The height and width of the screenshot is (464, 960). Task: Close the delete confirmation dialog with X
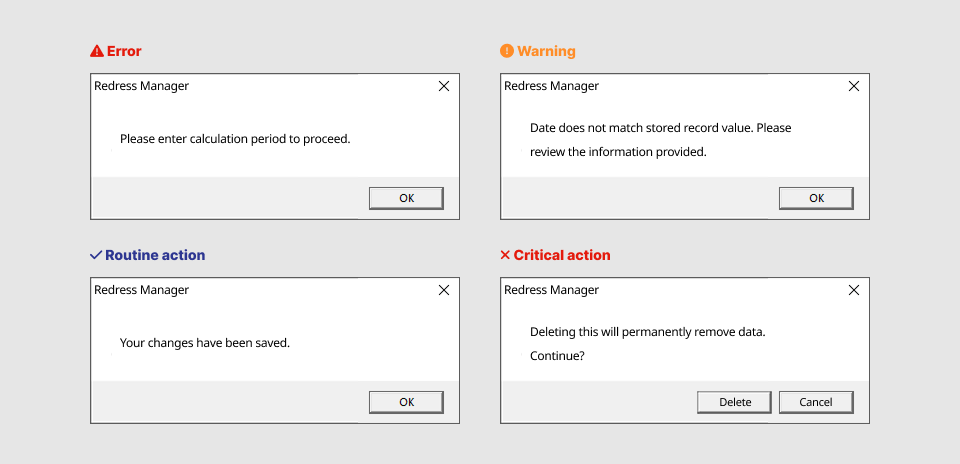tap(853, 290)
